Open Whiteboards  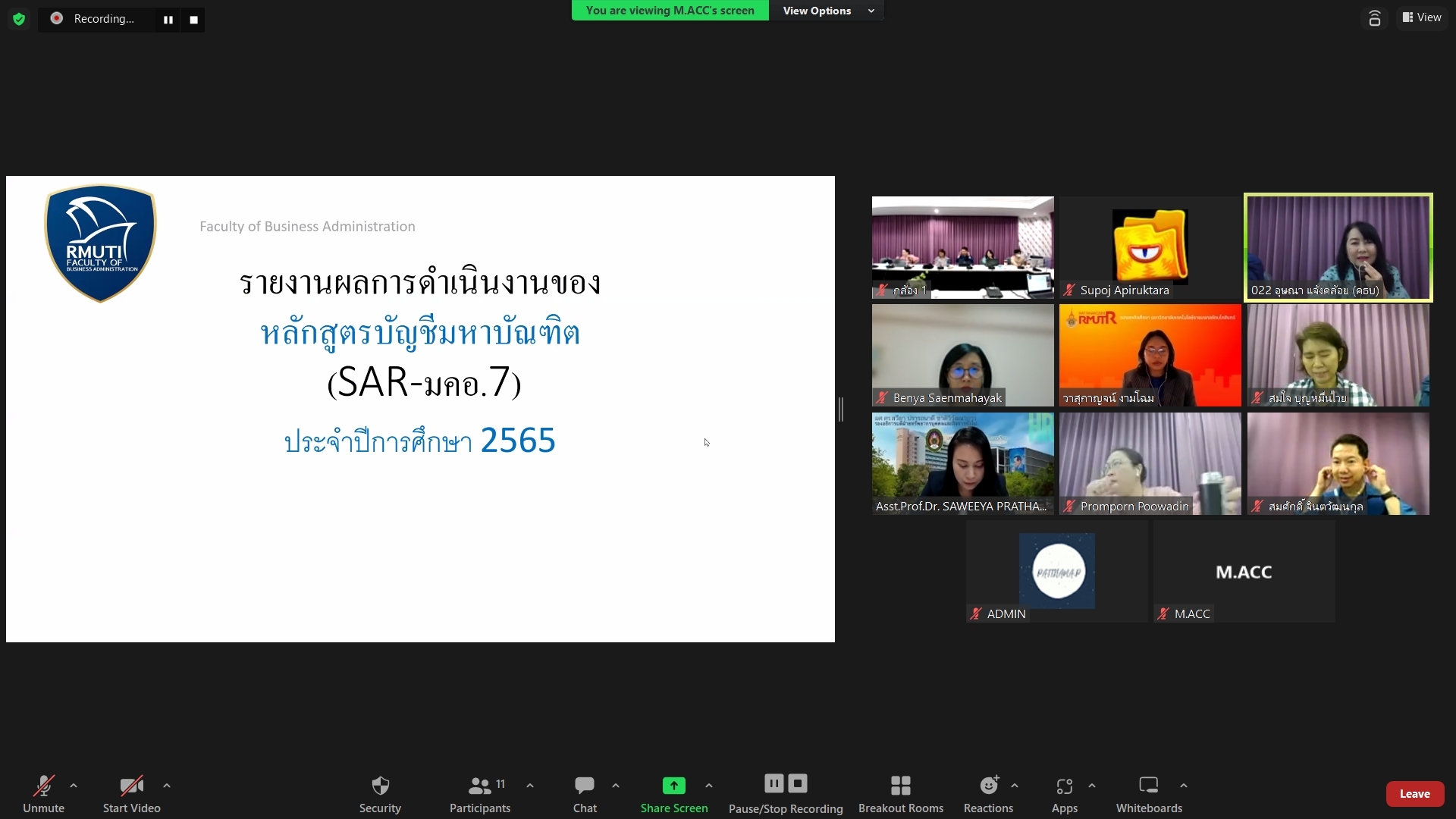tap(1149, 794)
